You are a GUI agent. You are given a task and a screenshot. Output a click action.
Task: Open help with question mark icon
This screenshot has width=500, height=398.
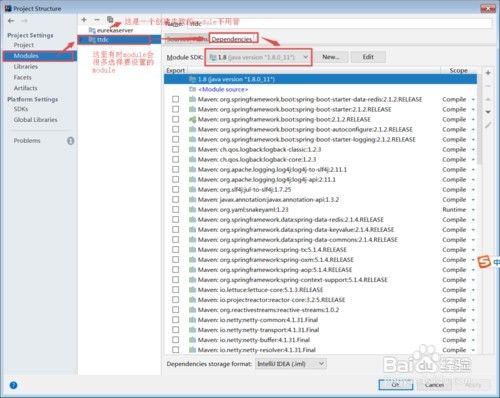pyautogui.click(x=13, y=385)
